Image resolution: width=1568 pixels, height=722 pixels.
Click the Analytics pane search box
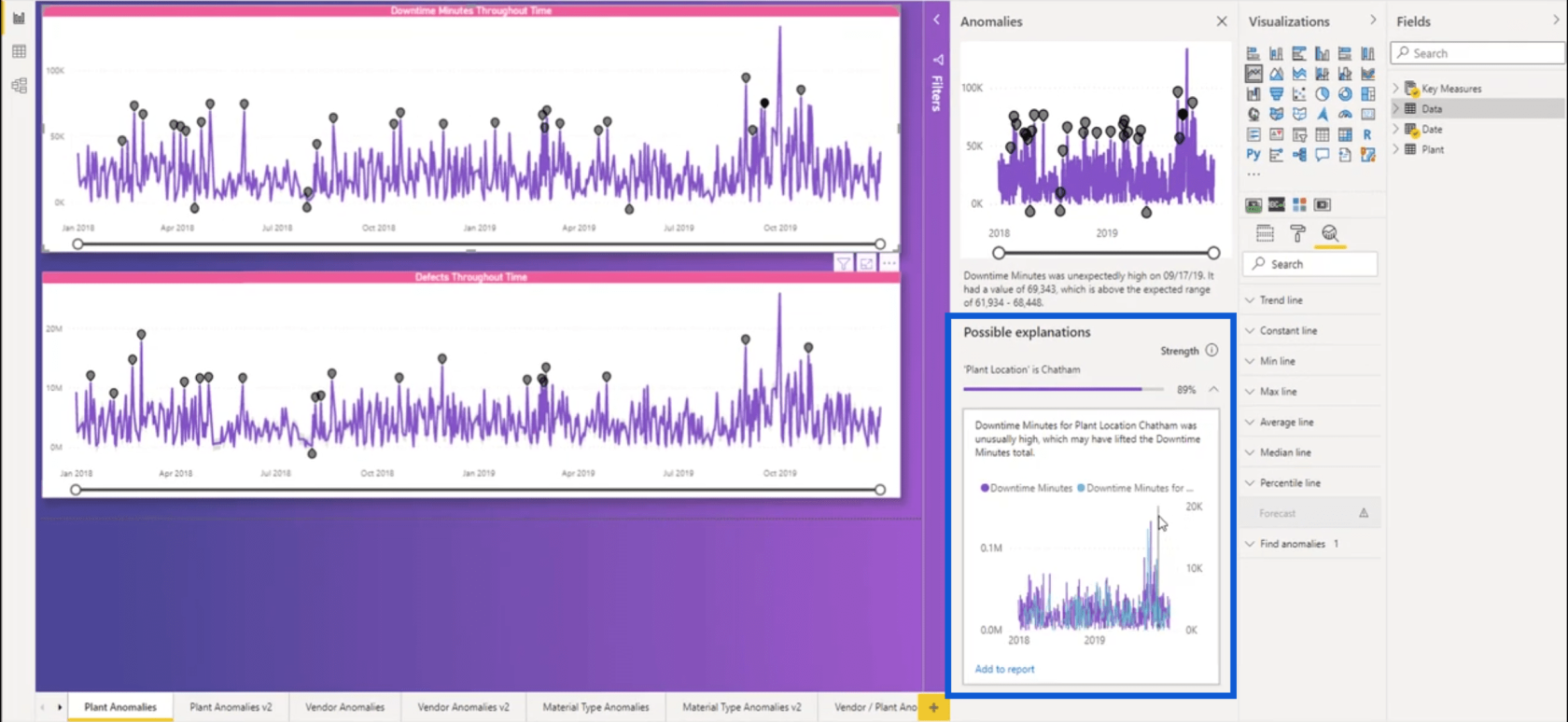click(1310, 264)
